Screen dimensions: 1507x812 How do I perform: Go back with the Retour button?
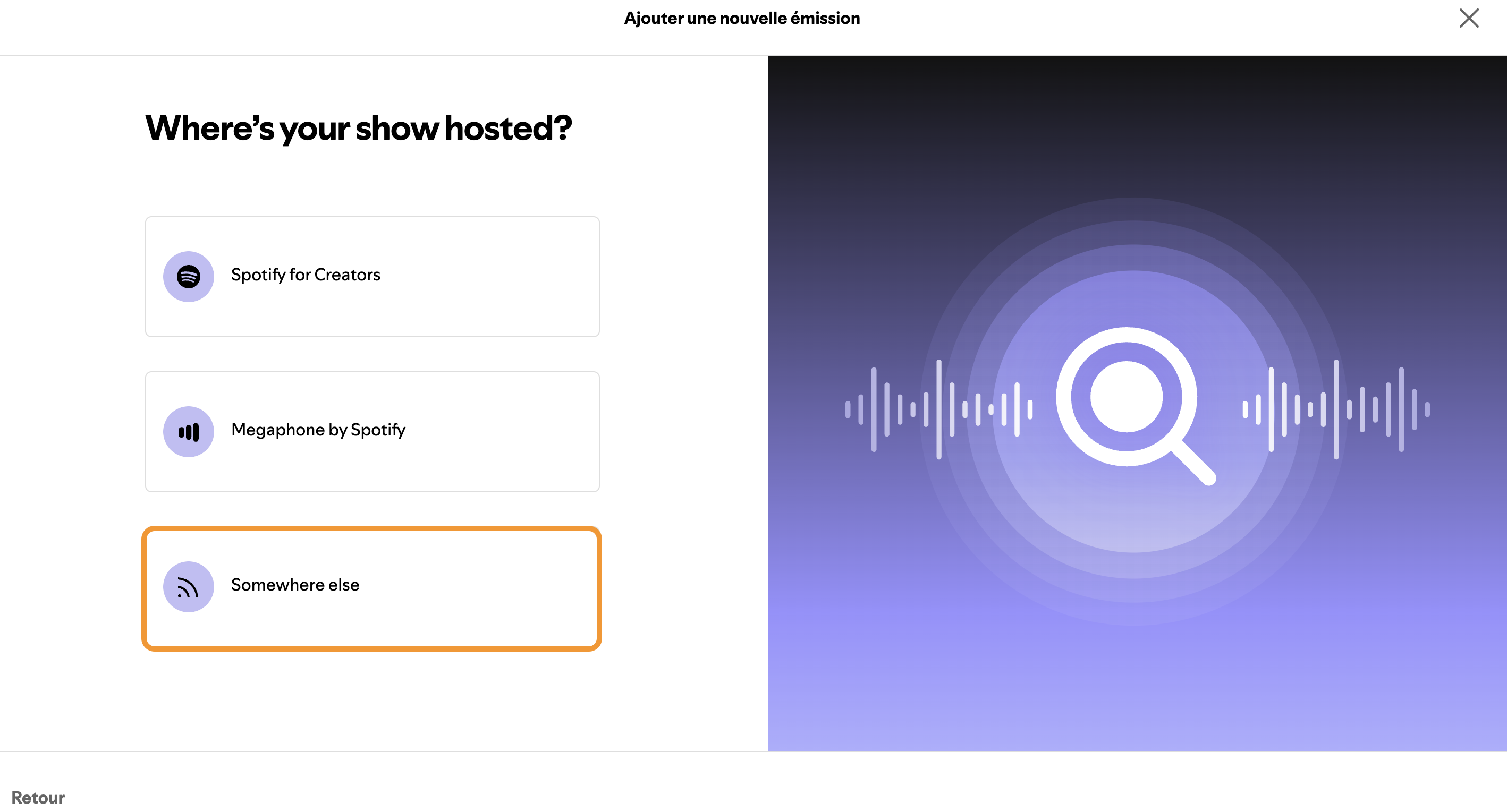[38, 797]
